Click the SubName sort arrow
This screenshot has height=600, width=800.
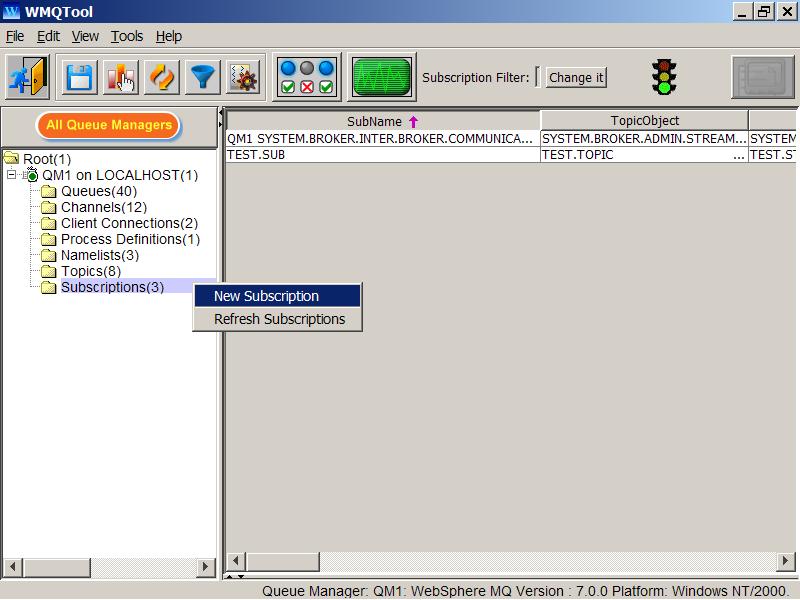point(413,121)
